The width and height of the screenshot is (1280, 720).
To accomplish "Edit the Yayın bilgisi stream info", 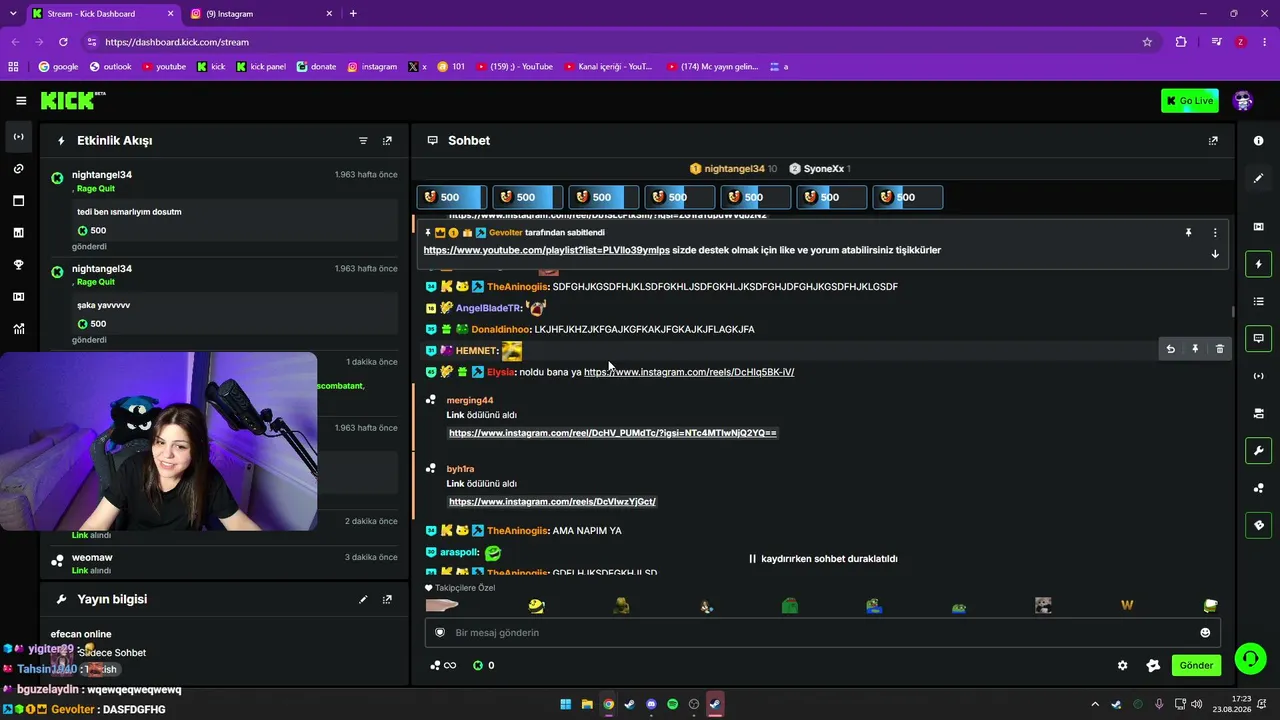I will pyautogui.click(x=363, y=599).
